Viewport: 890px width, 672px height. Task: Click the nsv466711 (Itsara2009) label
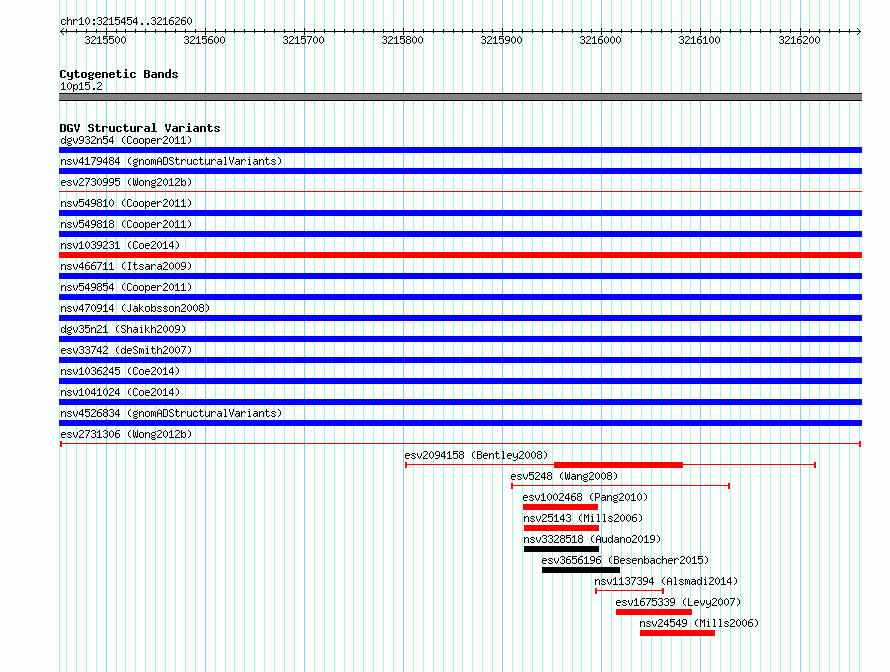point(126,266)
